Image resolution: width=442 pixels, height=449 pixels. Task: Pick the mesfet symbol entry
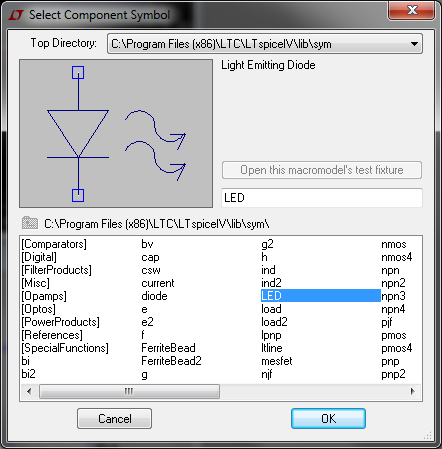(277, 361)
